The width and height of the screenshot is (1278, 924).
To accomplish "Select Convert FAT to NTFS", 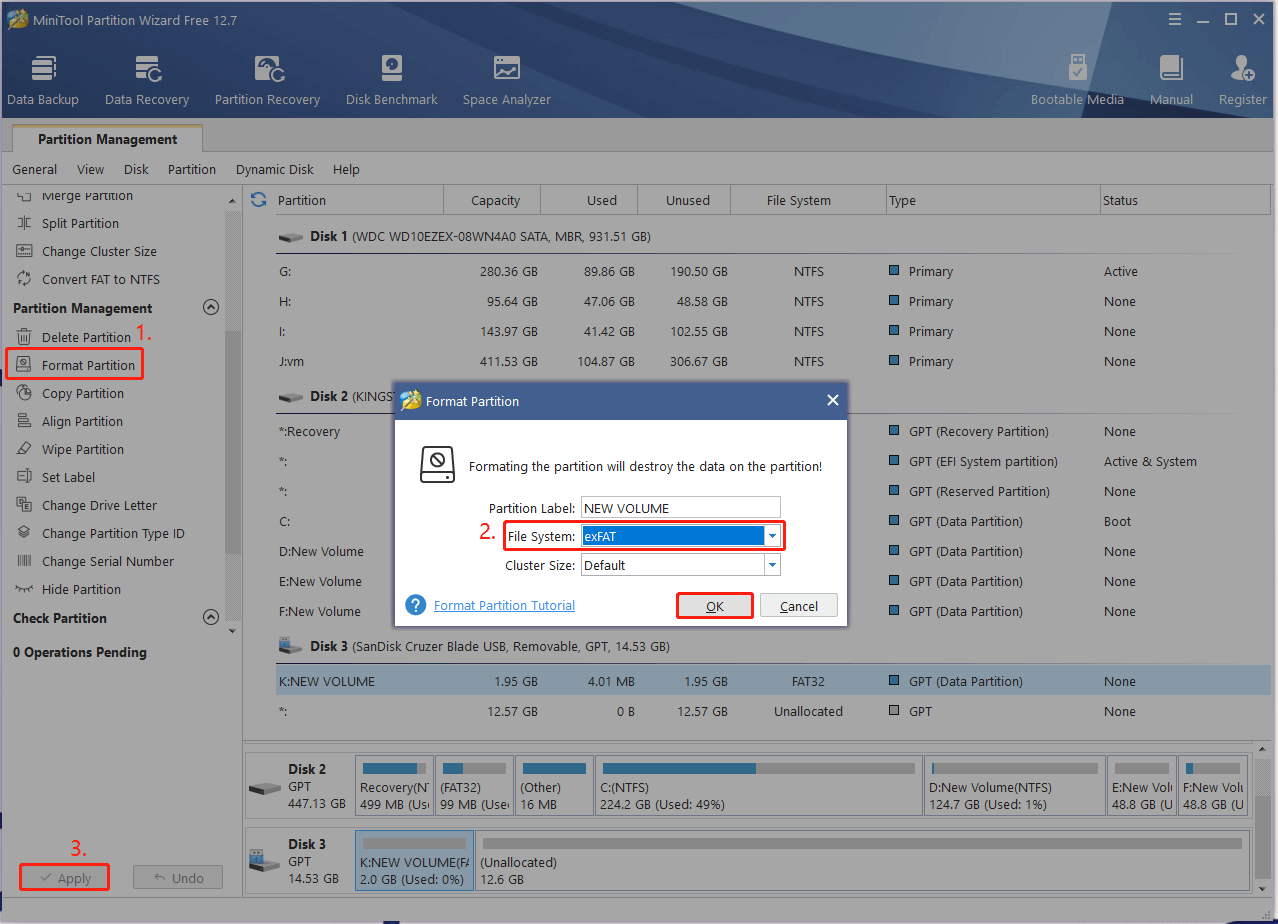I will coord(100,279).
